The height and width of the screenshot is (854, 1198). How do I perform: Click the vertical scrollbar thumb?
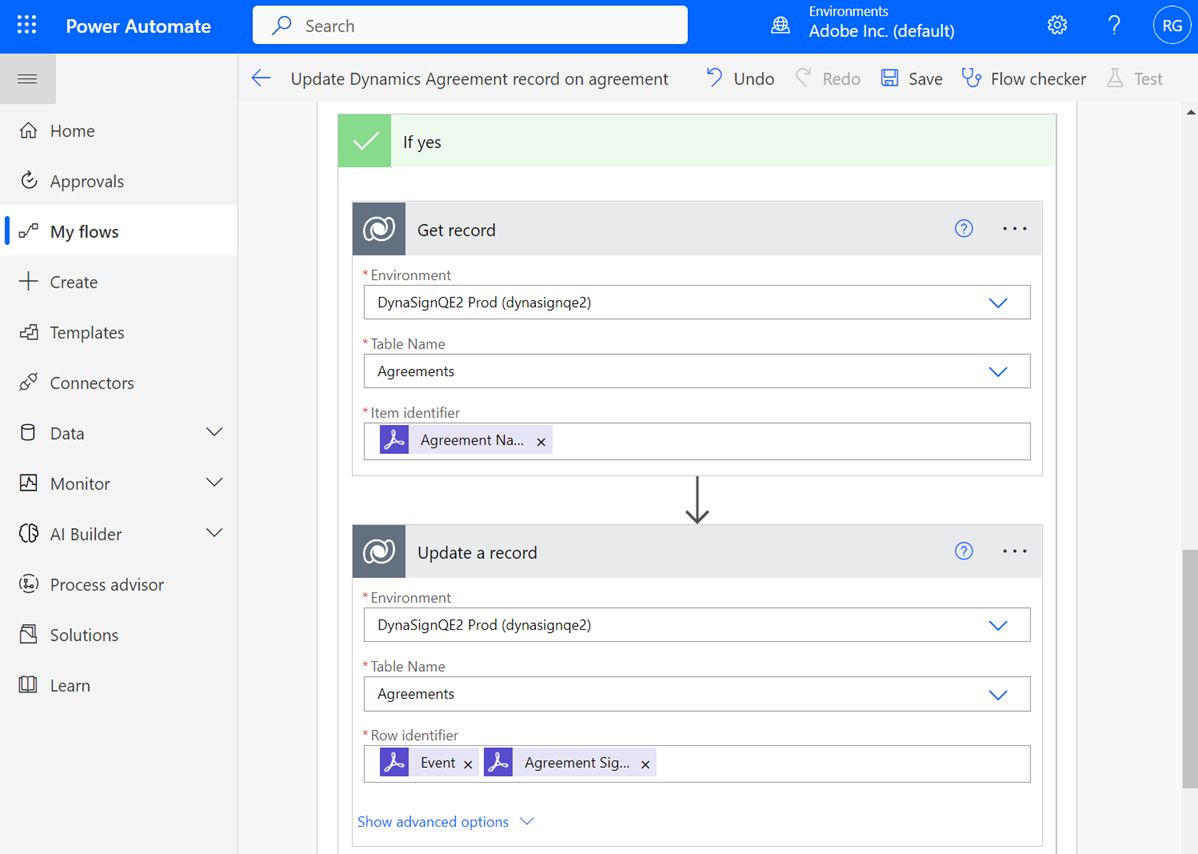1190,668
